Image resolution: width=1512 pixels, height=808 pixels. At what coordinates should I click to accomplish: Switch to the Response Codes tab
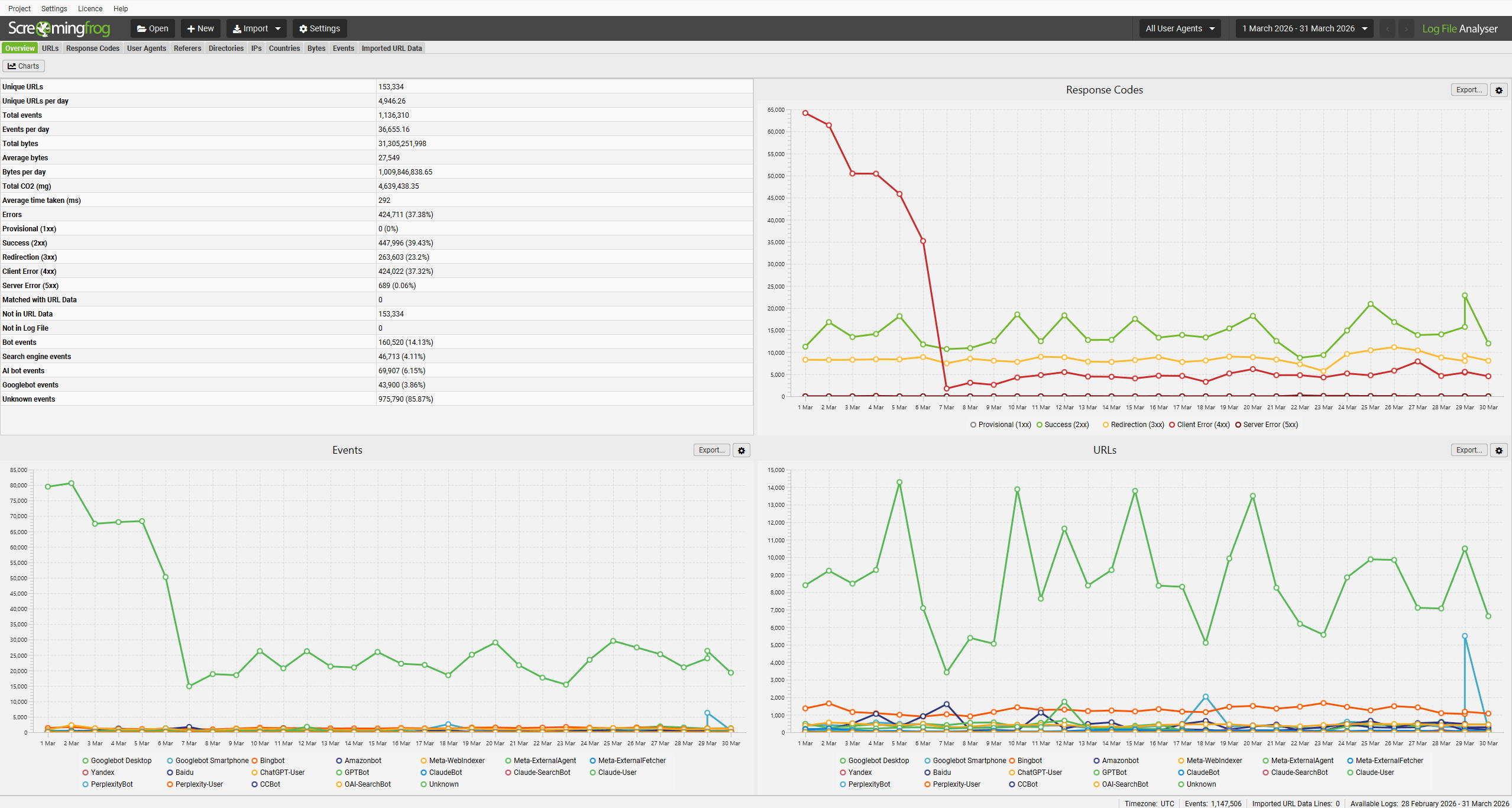click(x=93, y=49)
